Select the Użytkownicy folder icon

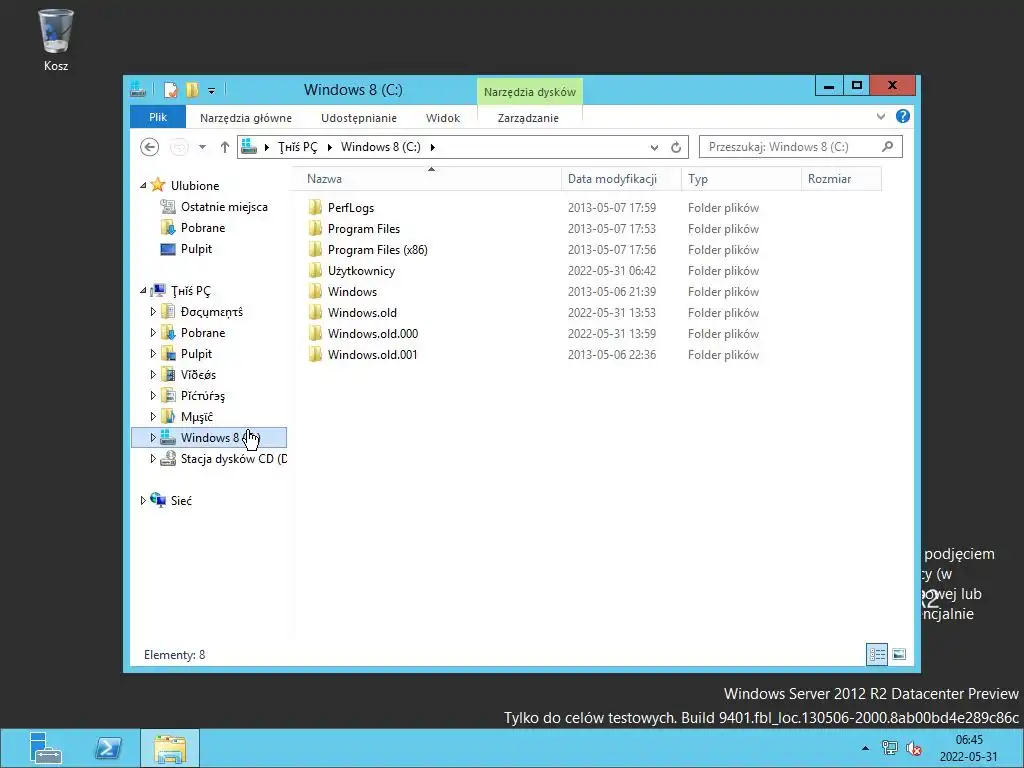pos(315,270)
